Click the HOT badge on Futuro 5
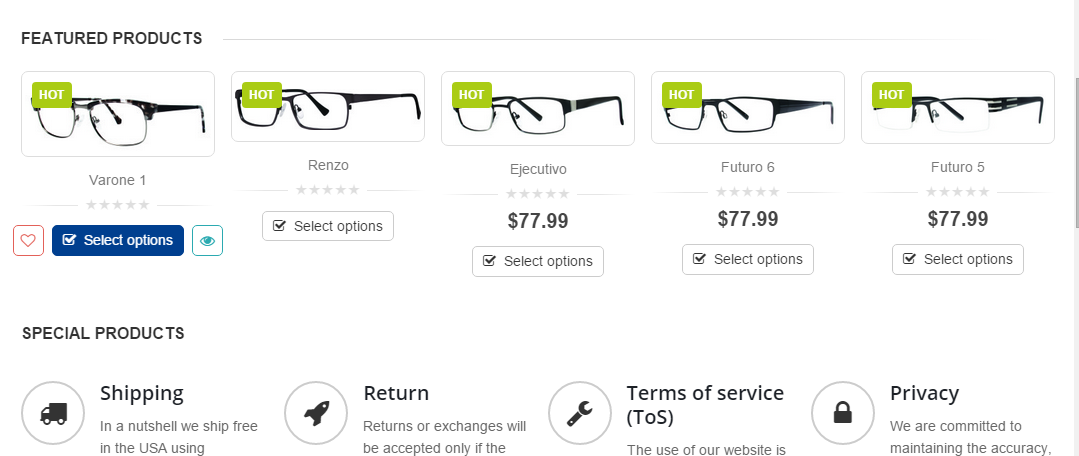 (891, 95)
